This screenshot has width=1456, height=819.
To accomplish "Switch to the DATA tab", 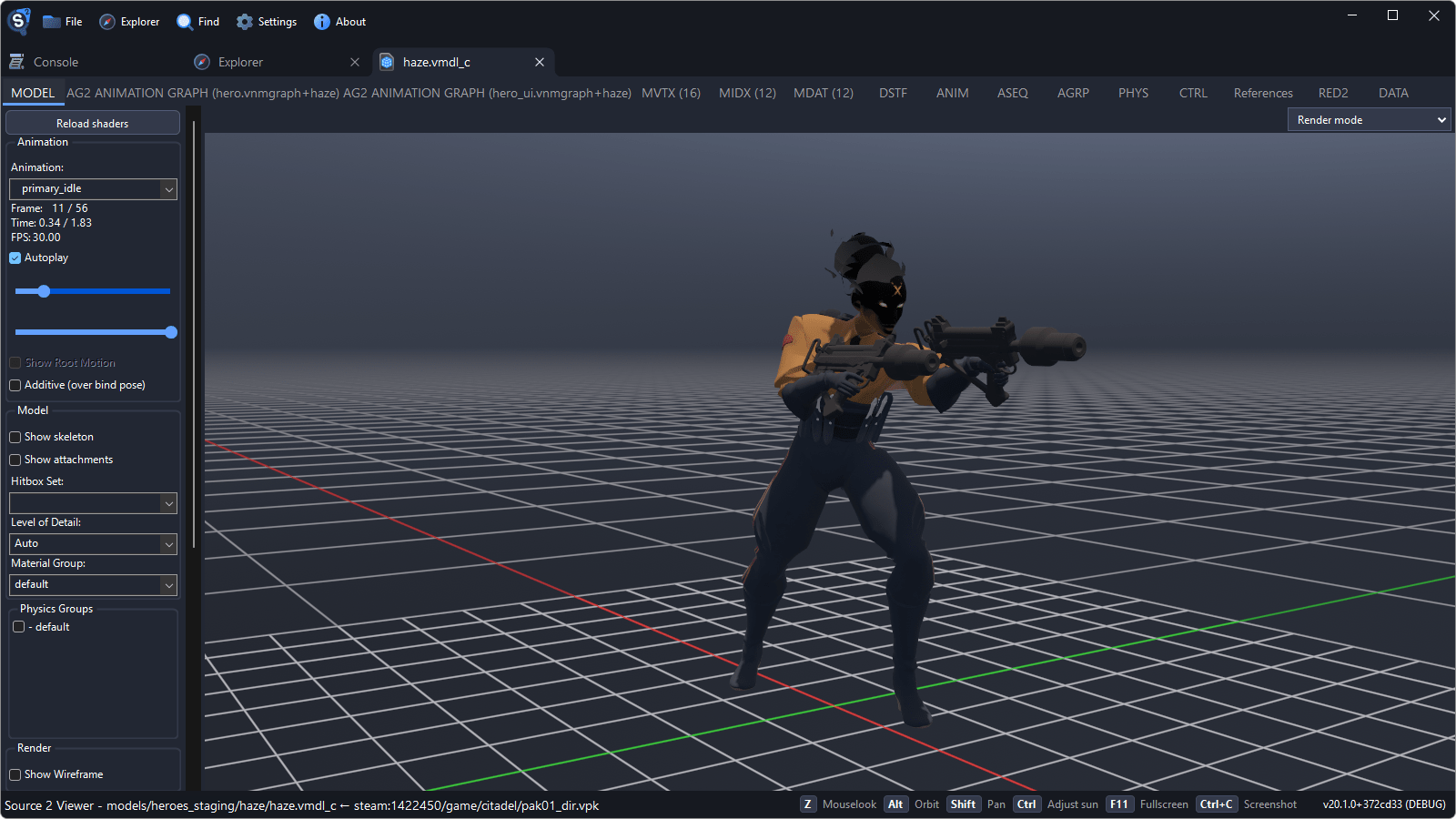I will click(1392, 93).
